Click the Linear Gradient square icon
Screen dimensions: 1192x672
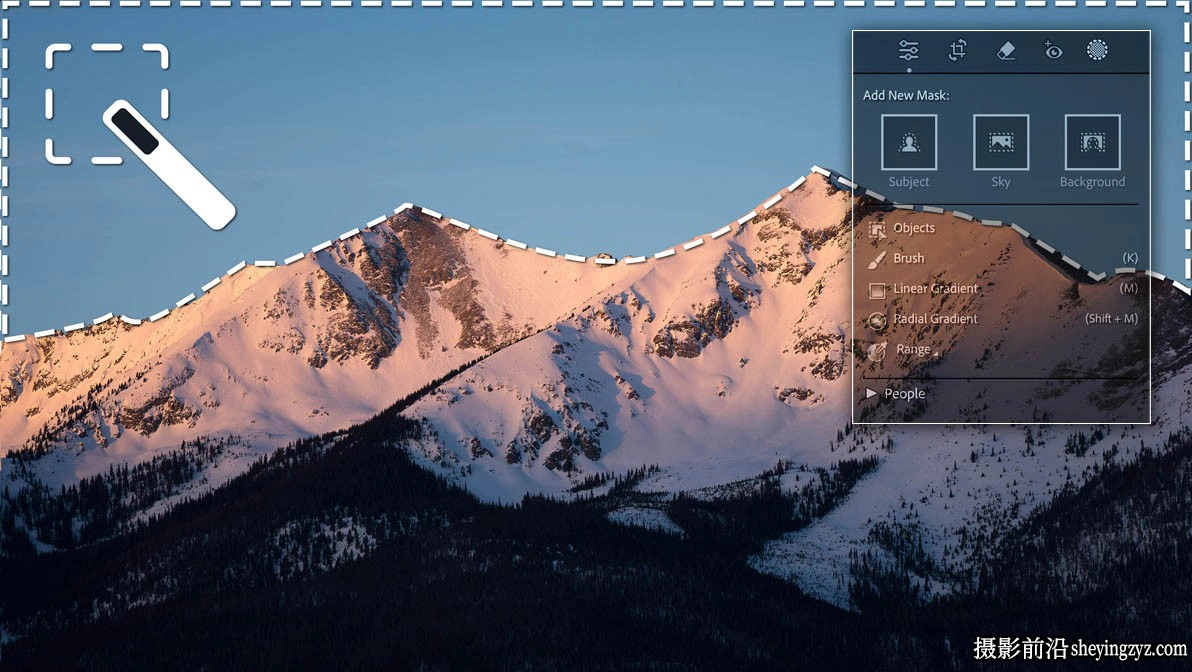pos(877,290)
